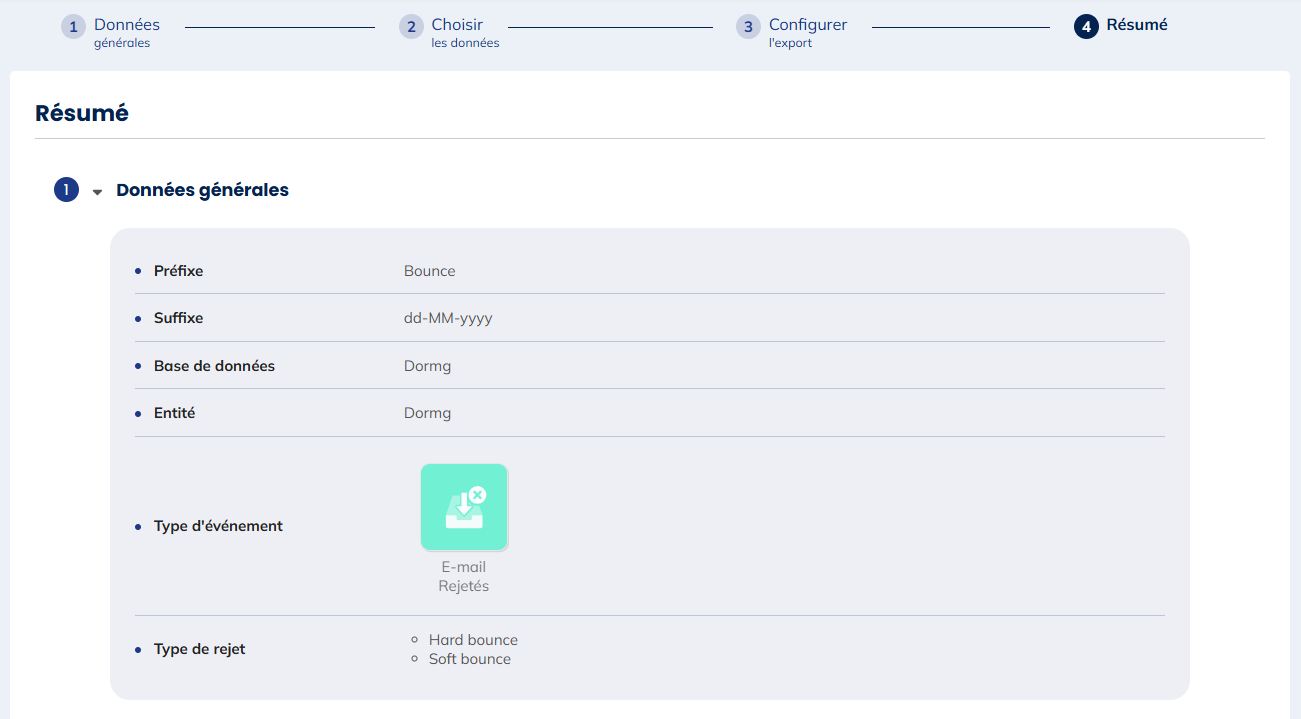Click the Base de données value Dormg

tap(427, 366)
